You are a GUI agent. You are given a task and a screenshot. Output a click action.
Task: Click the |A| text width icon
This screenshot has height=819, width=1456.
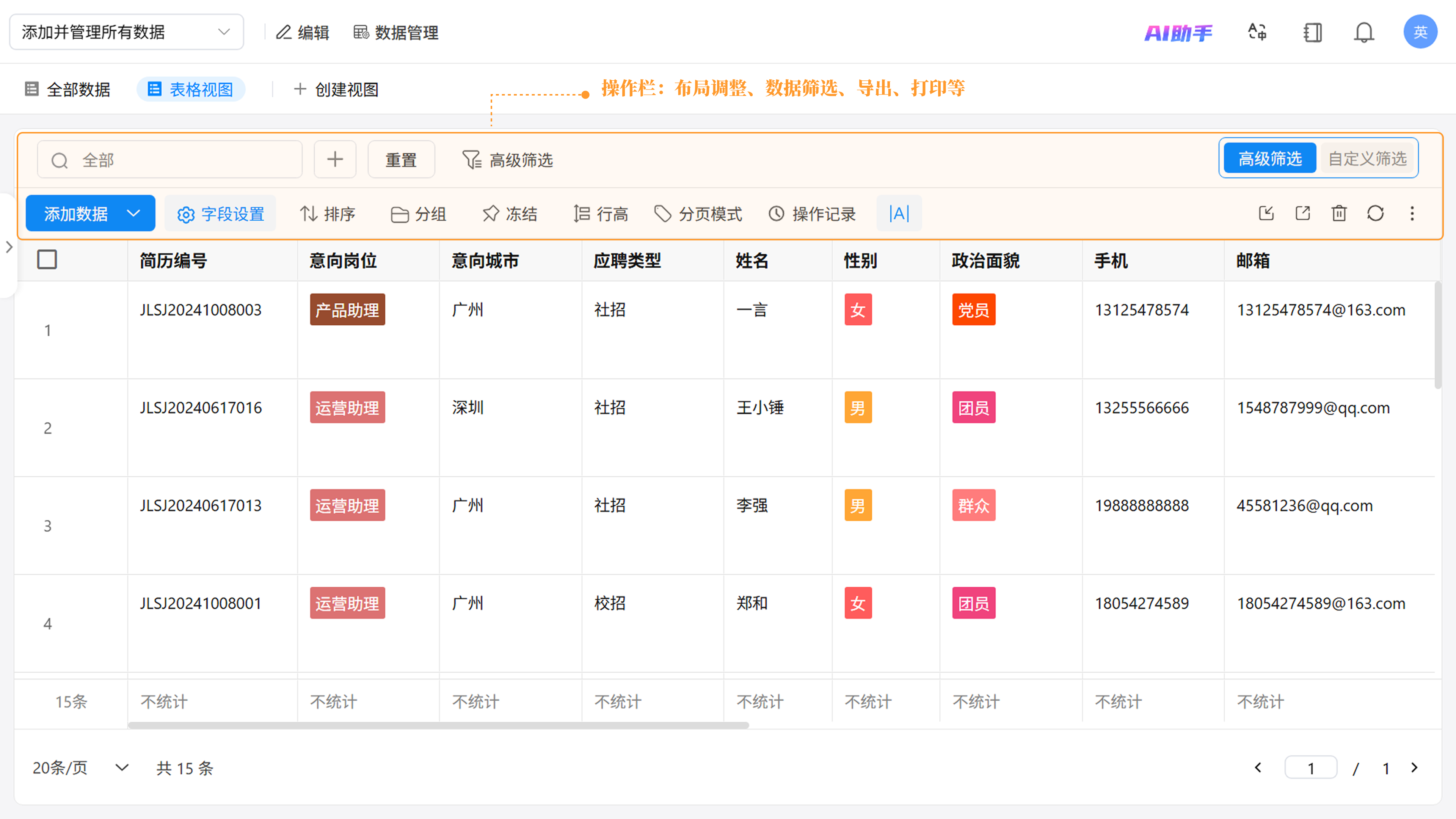899,213
